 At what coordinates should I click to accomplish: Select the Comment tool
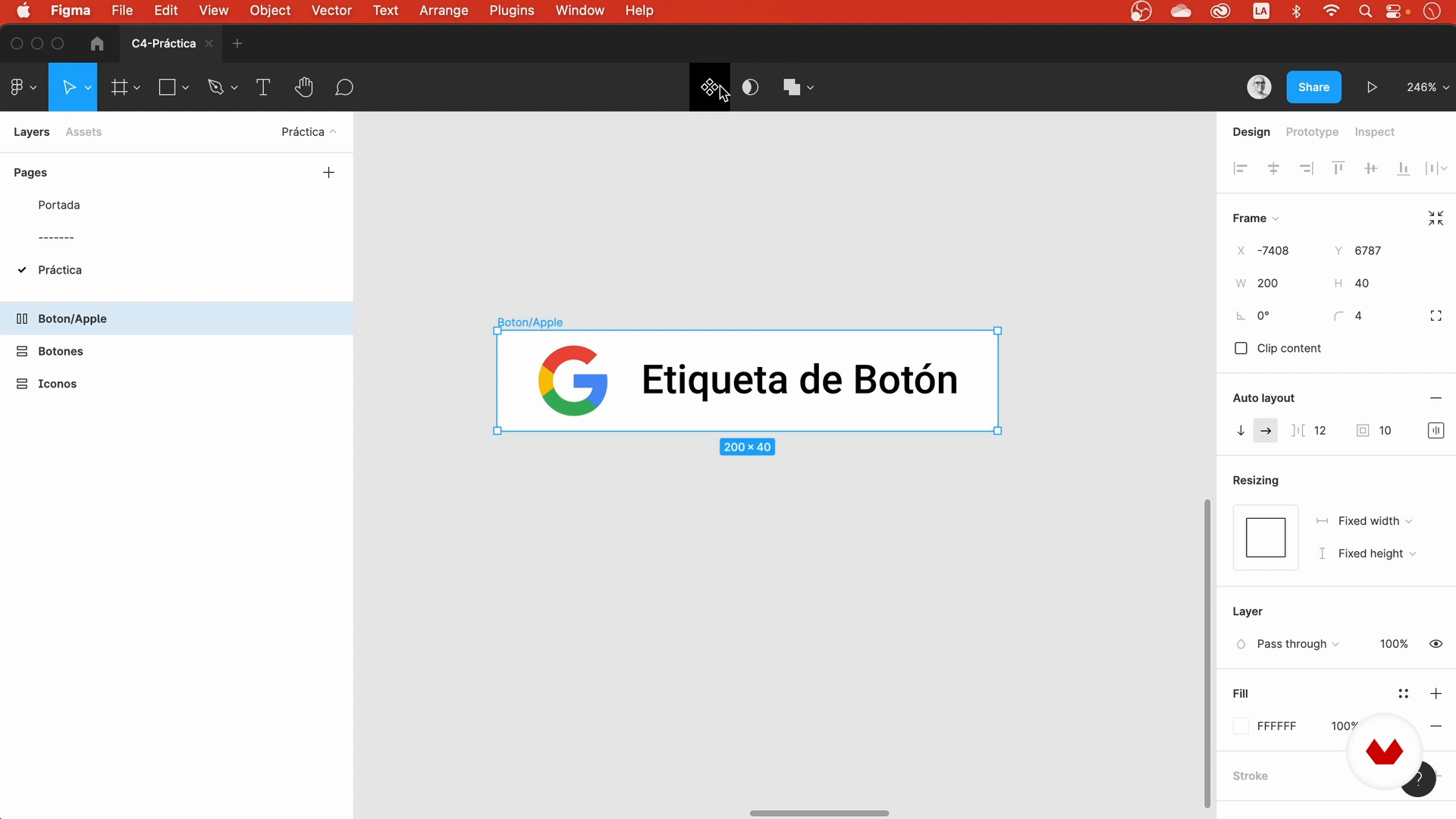[x=344, y=87]
